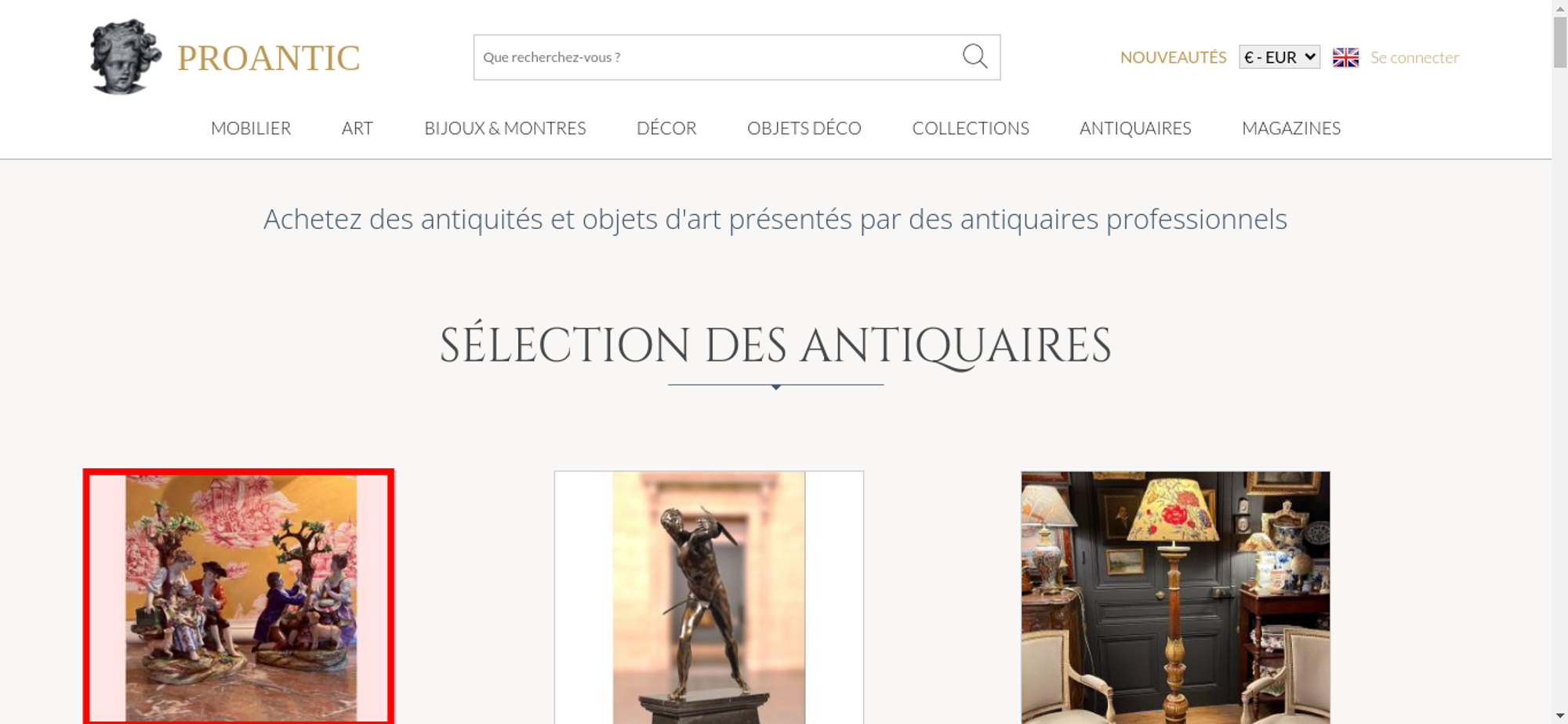The height and width of the screenshot is (724, 1568).
Task: Open the bronze gladiator statue thumbnail
Action: (x=709, y=597)
